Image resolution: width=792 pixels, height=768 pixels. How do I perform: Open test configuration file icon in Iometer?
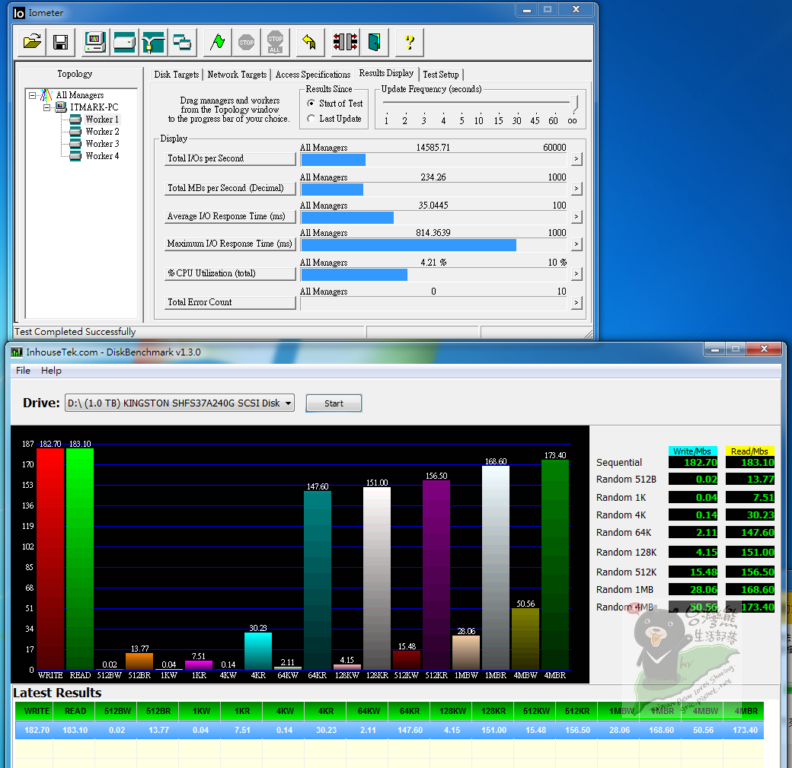[32, 42]
